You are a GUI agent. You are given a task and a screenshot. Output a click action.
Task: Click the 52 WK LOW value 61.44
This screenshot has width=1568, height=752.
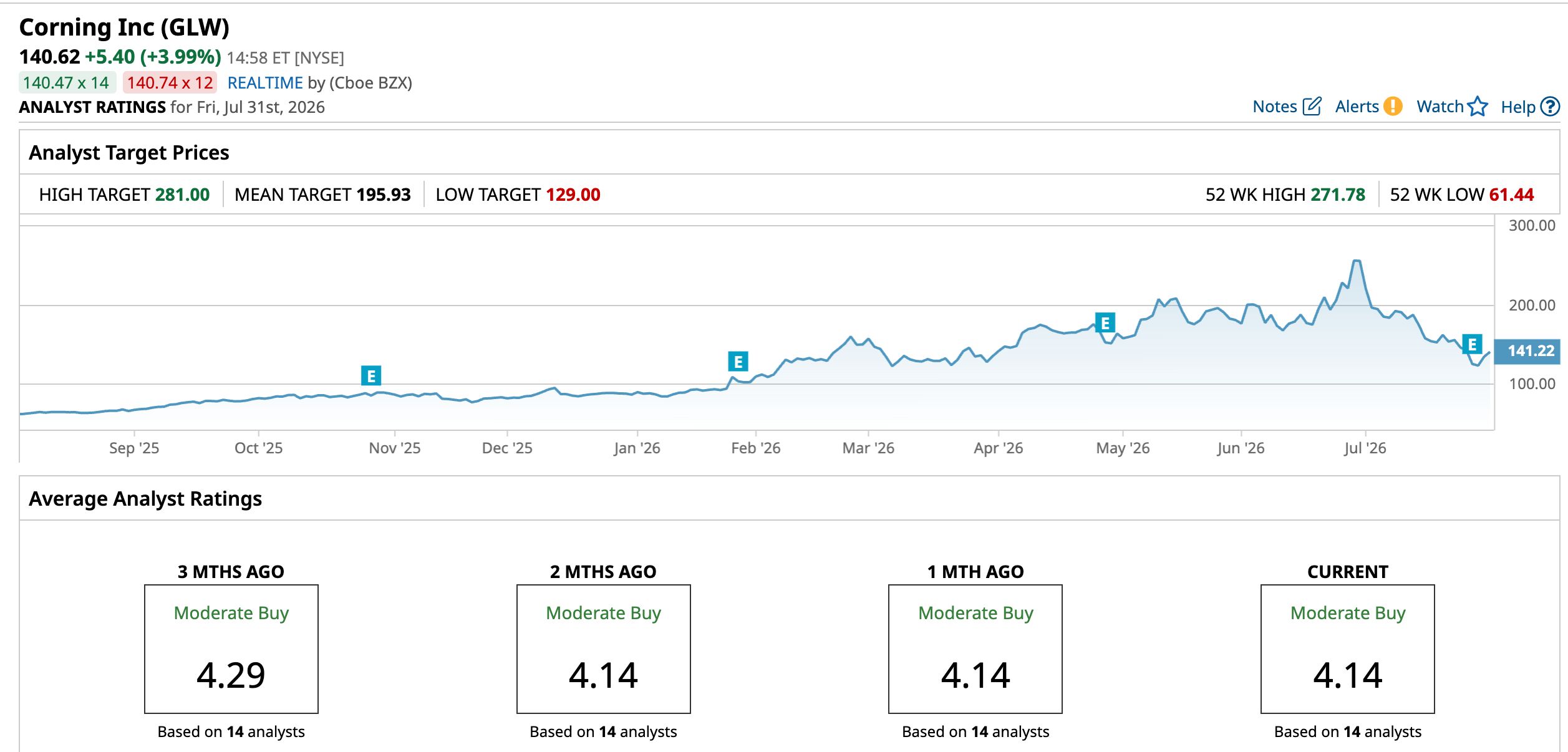[1511, 195]
